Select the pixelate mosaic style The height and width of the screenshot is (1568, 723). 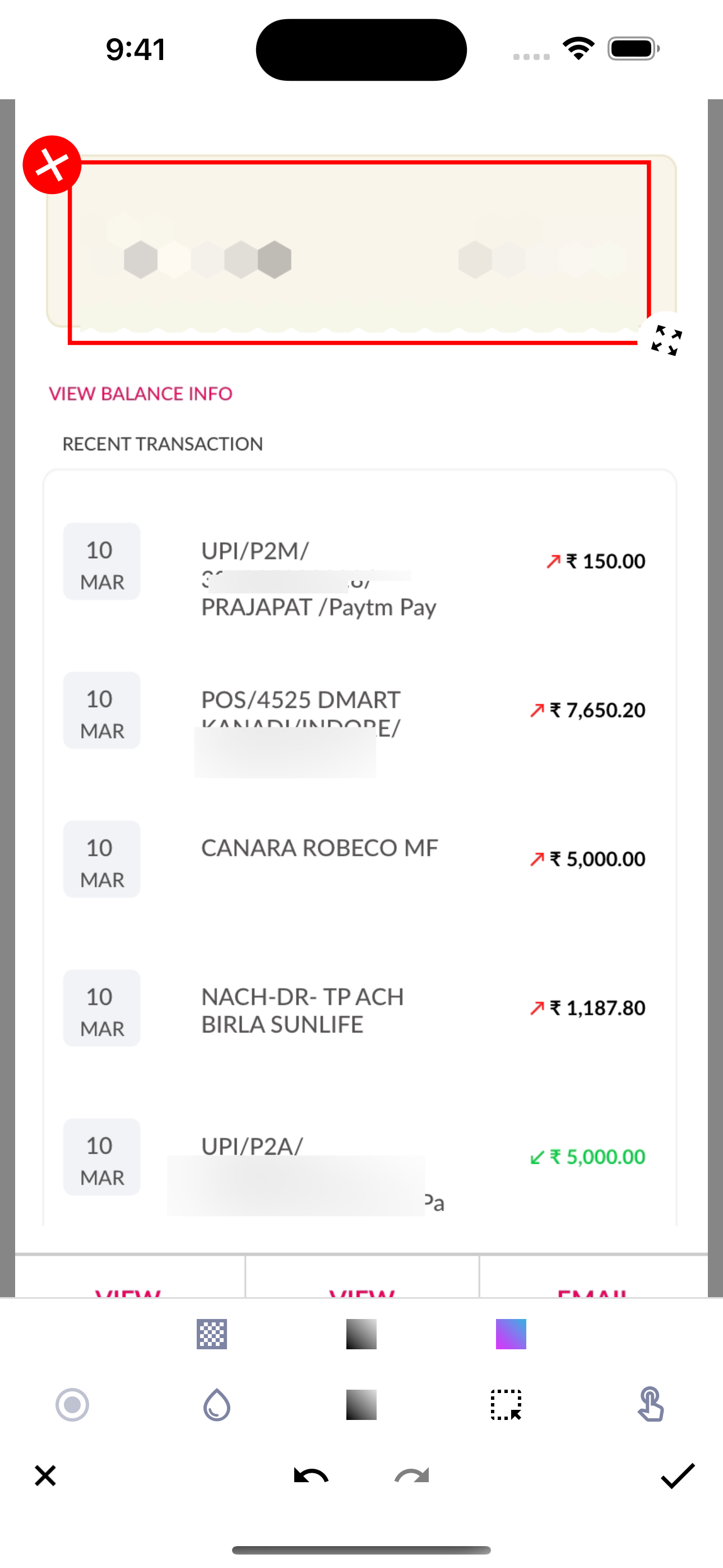coord(212,1334)
